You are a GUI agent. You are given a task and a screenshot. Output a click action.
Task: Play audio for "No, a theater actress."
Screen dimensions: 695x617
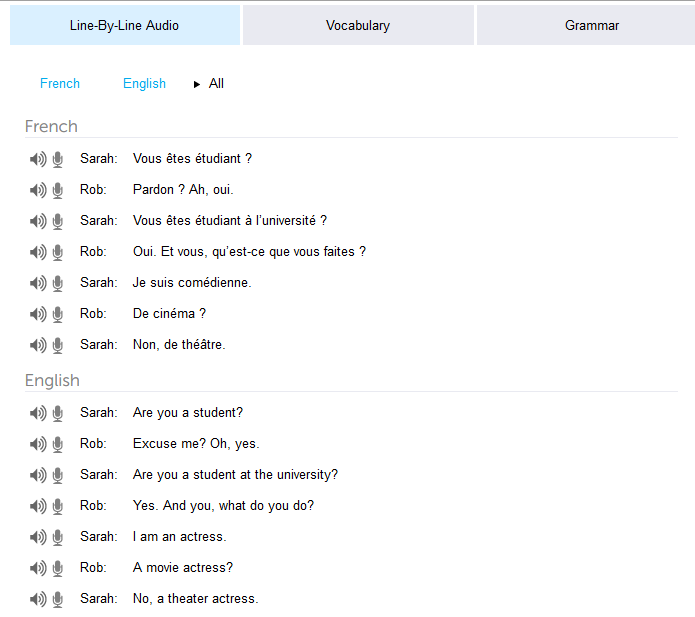tap(38, 599)
